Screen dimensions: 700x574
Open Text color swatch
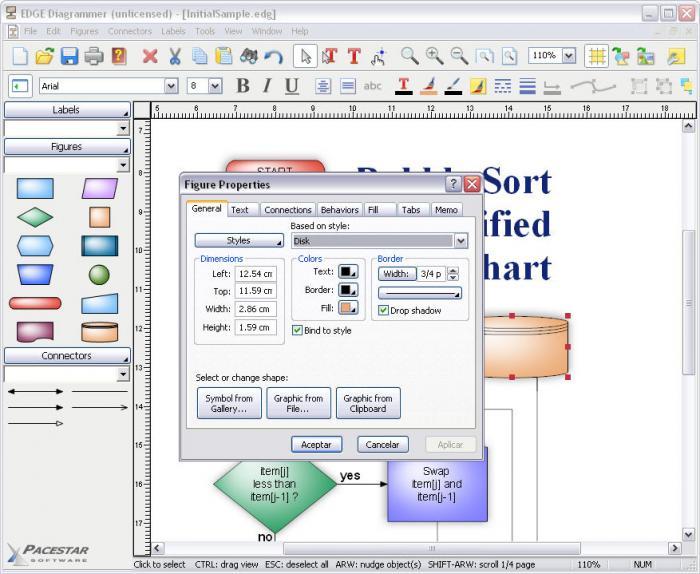[x=348, y=271]
